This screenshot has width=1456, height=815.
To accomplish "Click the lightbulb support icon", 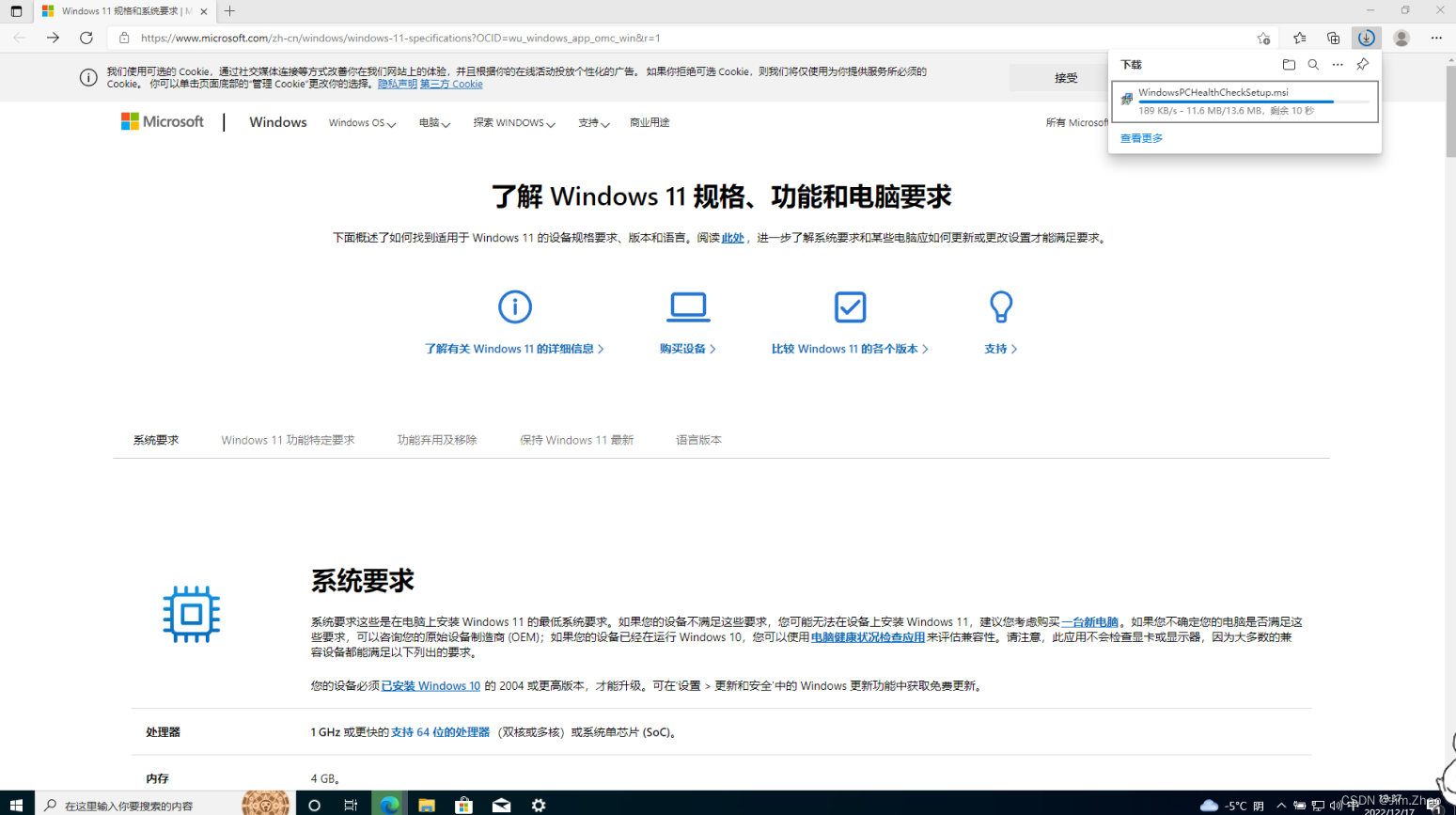I will click(1001, 306).
